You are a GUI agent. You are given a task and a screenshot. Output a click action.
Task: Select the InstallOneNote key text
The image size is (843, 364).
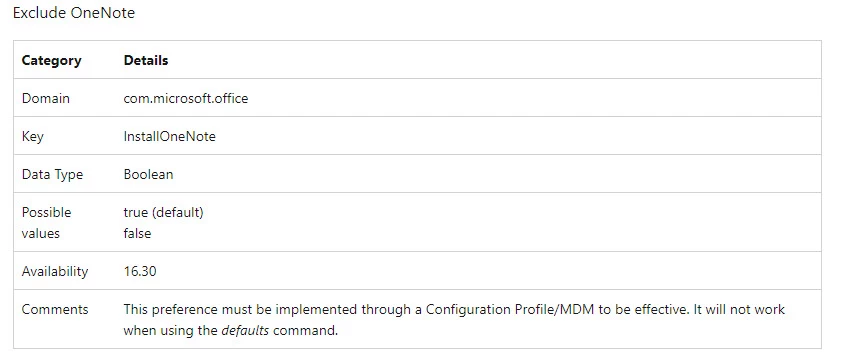tap(169, 137)
